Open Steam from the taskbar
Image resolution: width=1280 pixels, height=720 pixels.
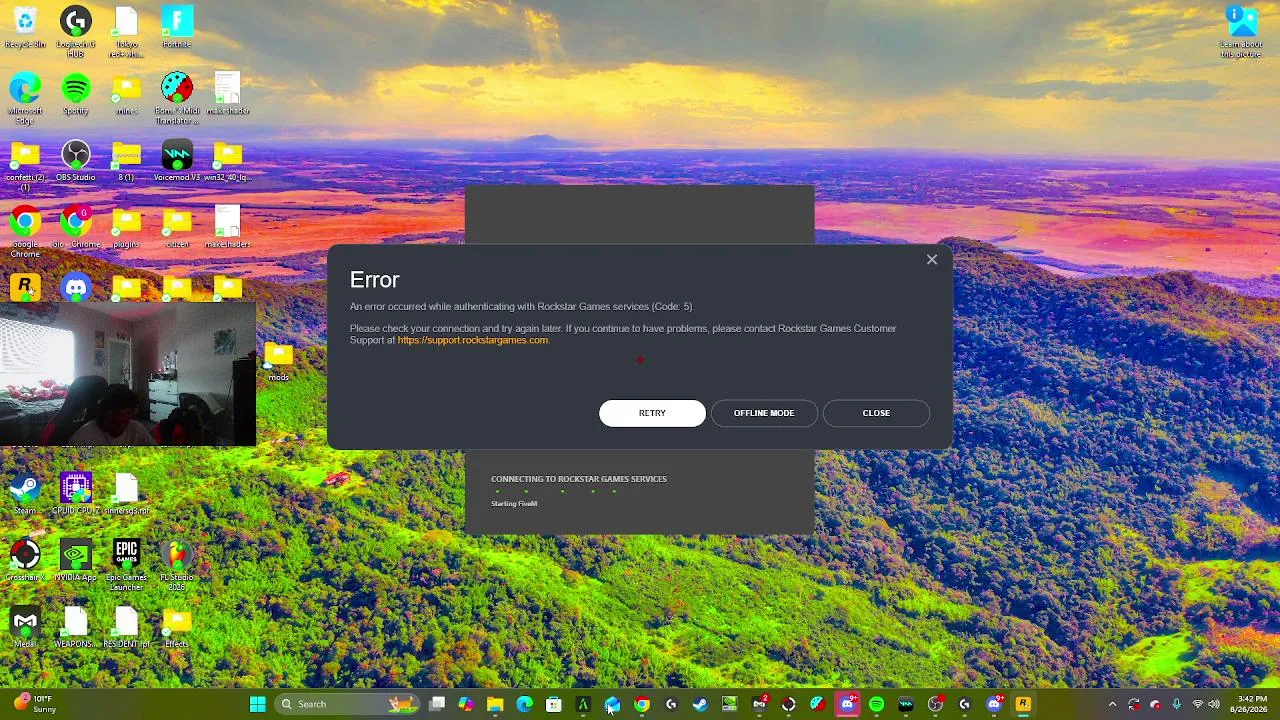(x=700, y=704)
